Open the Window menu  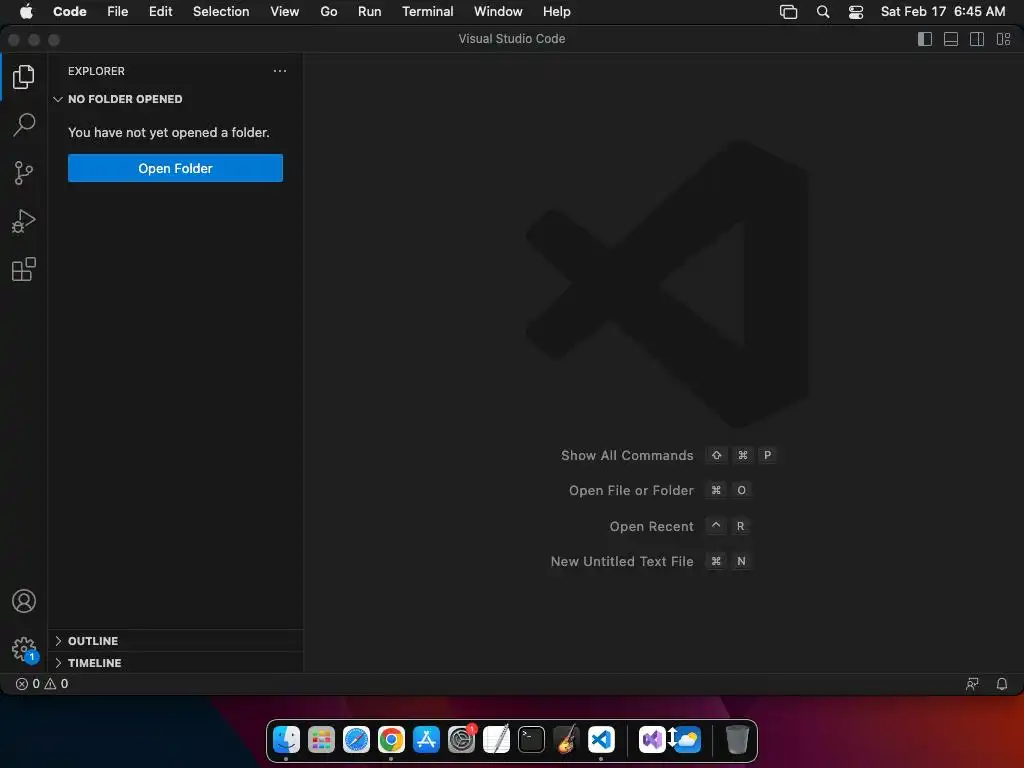(498, 12)
